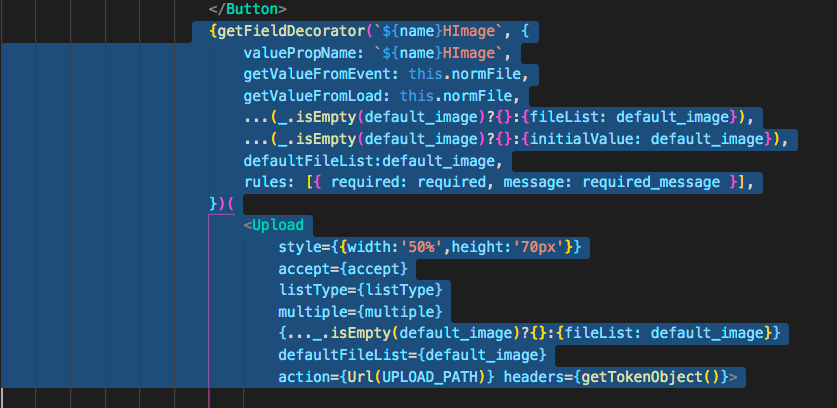The height and width of the screenshot is (408, 837).
Task: Click getFieldDecorator function call
Action: (369, 32)
